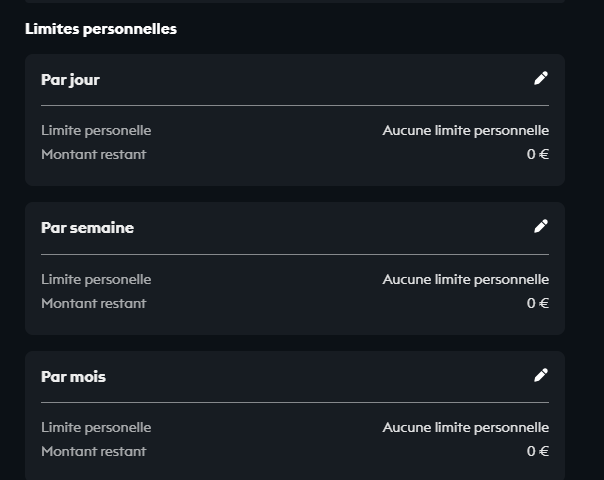The image size is (604, 480).
Task: Click "Aucune limite personnelle" value under Par mois
Action: [x=465, y=427]
